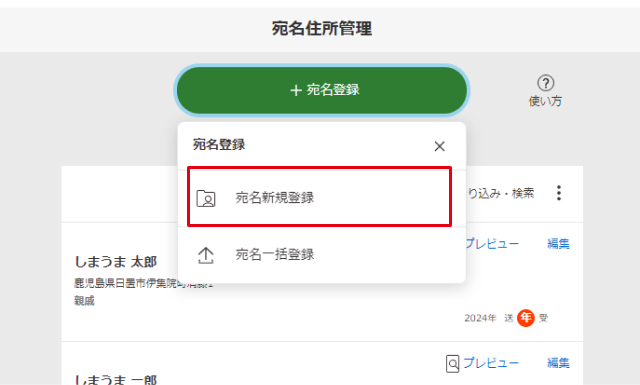Click the folder-person icon beside 宛名新規登録
The height and width of the screenshot is (385, 640).
[206, 198]
